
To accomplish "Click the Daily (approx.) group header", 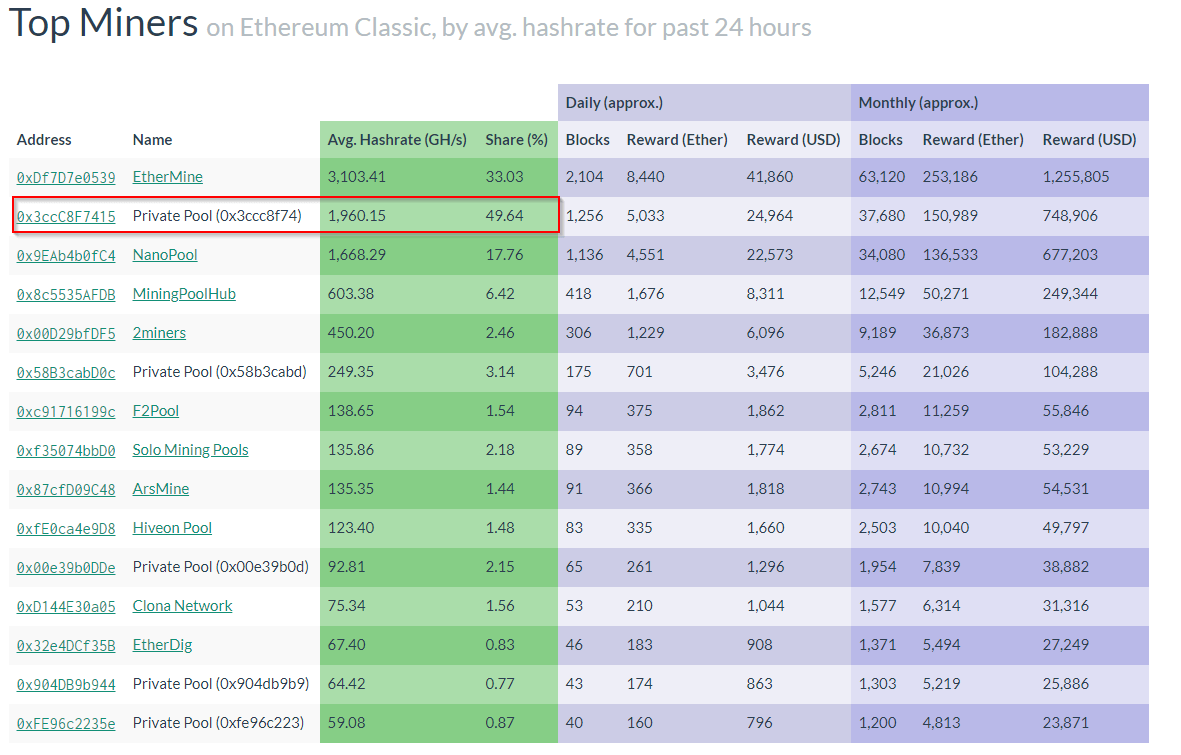I will coord(614,103).
